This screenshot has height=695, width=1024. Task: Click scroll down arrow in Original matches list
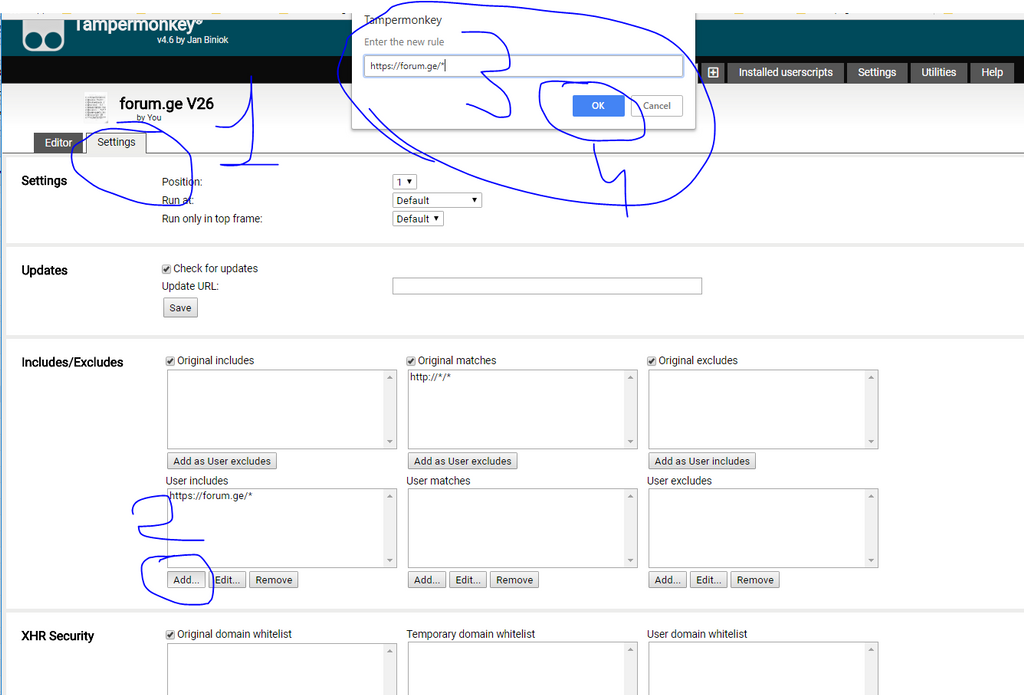point(630,442)
